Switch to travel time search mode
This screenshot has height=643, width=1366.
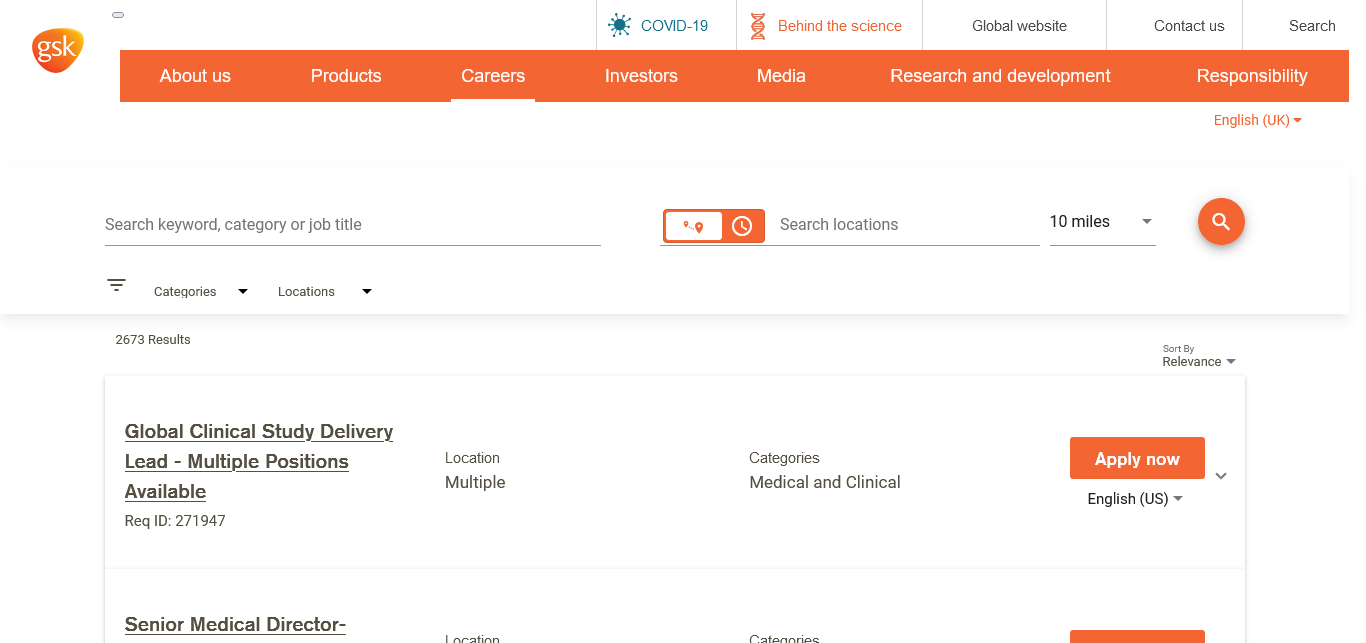click(x=742, y=226)
